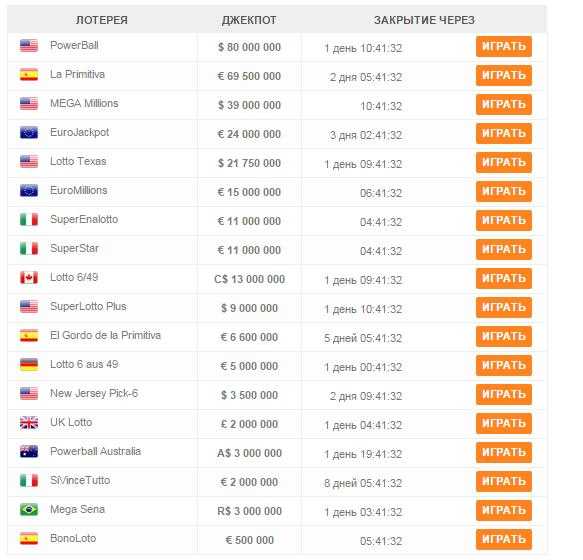Sort by the ДЖЕКПОТ column header
Viewport: 583px width, 560px height.
click(x=249, y=20)
